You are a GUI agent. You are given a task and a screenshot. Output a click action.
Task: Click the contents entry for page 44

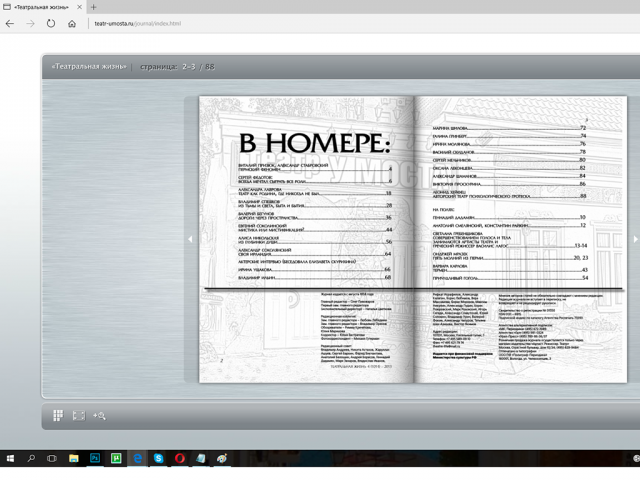pos(315,228)
